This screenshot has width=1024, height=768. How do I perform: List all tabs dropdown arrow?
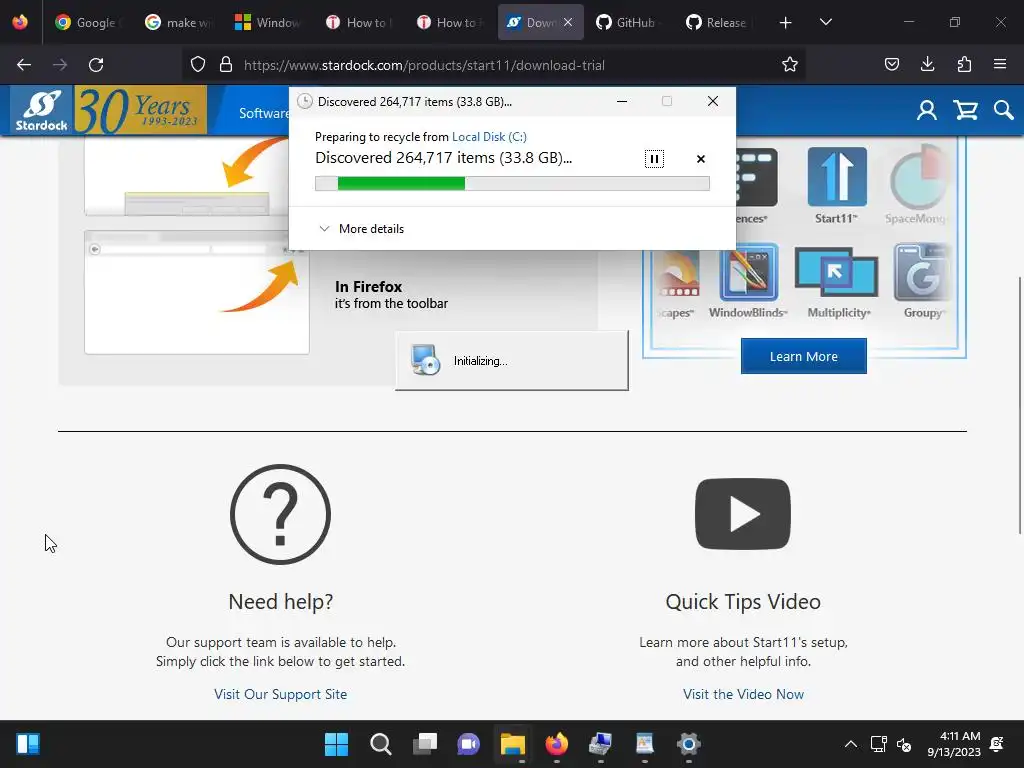(825, 22)
